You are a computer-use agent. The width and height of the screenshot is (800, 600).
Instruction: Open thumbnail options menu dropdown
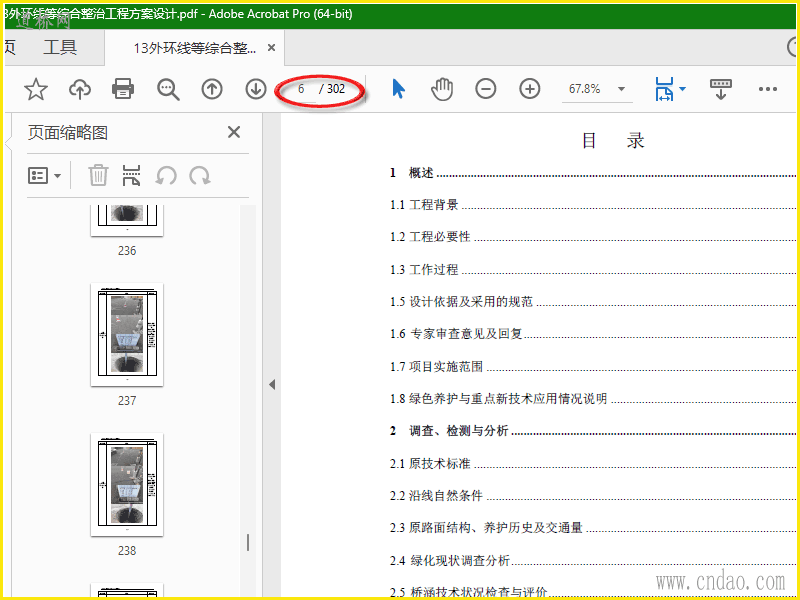44,176
